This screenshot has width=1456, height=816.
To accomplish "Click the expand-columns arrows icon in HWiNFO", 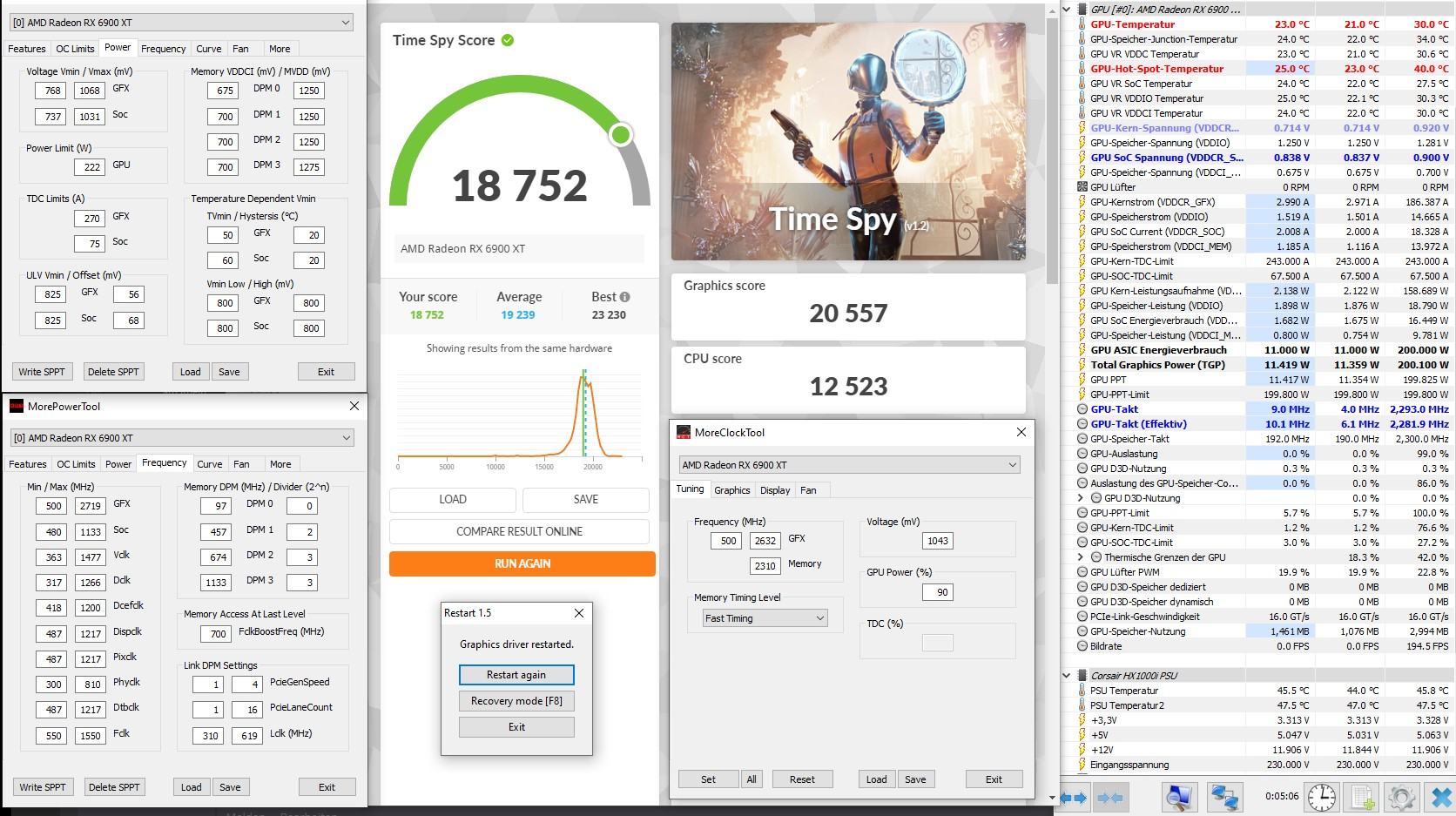I will pyautogui.click(x=1074, y=797).
